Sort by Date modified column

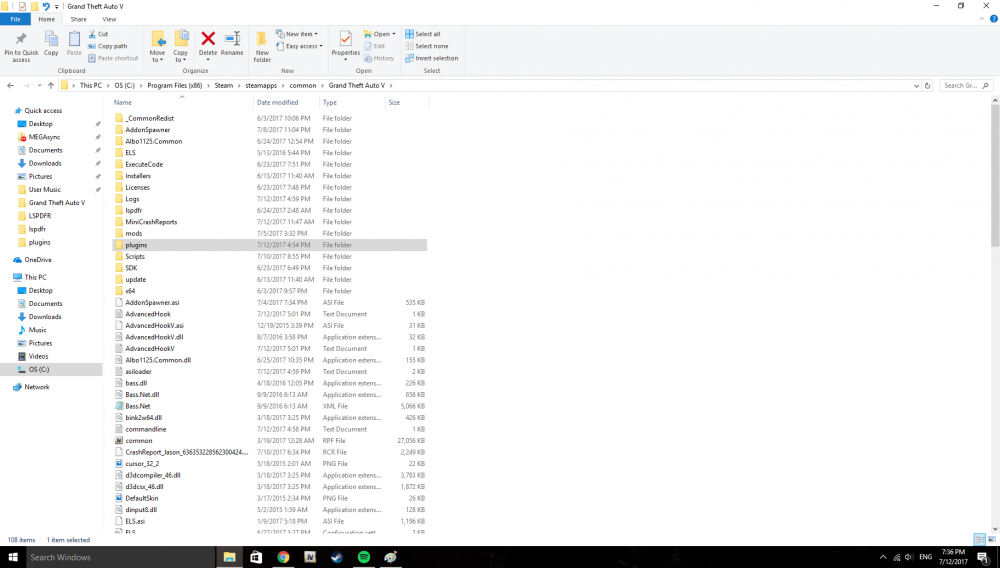pyautogui.click(x=277, y=102)
